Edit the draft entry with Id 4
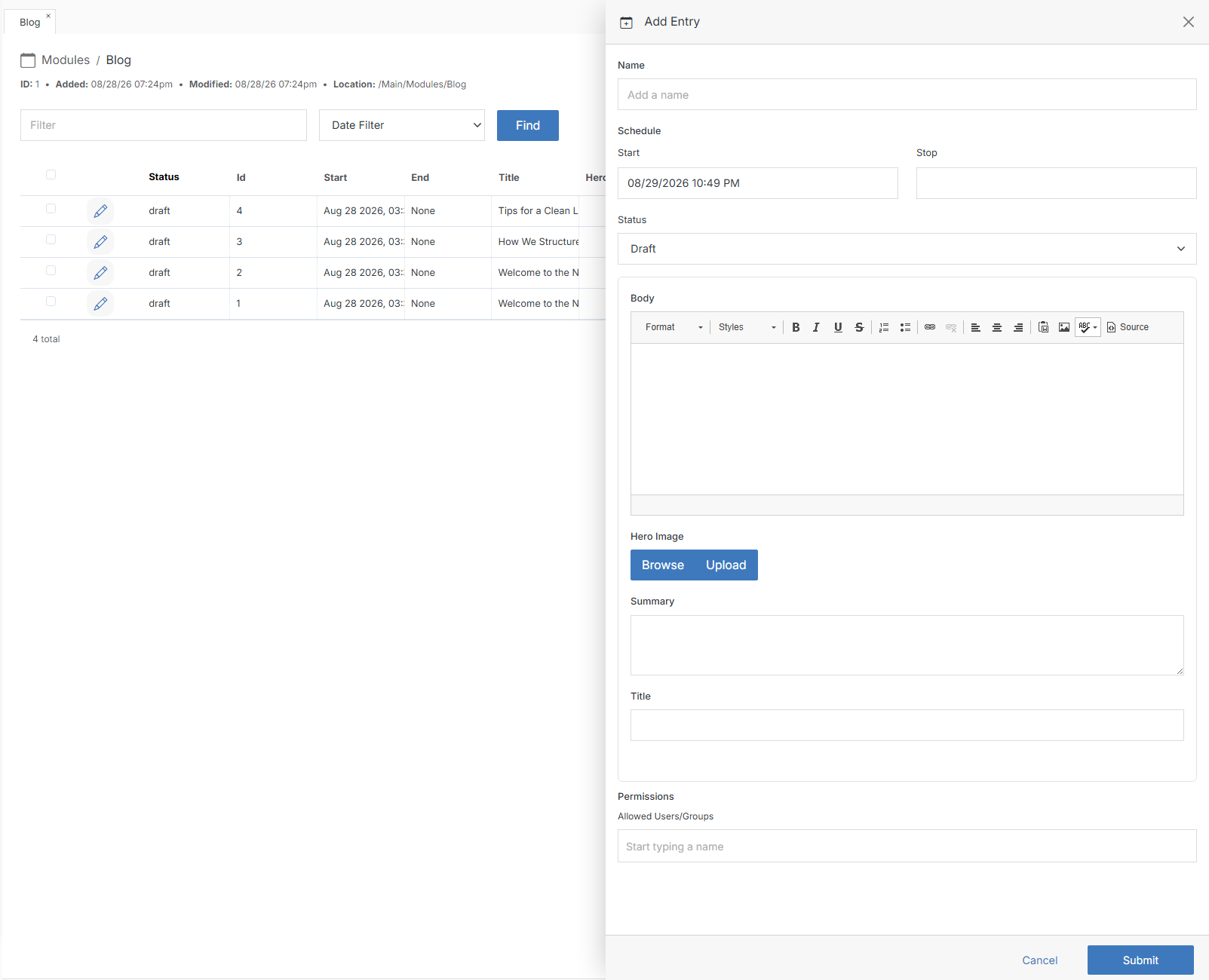 (100, 211)
